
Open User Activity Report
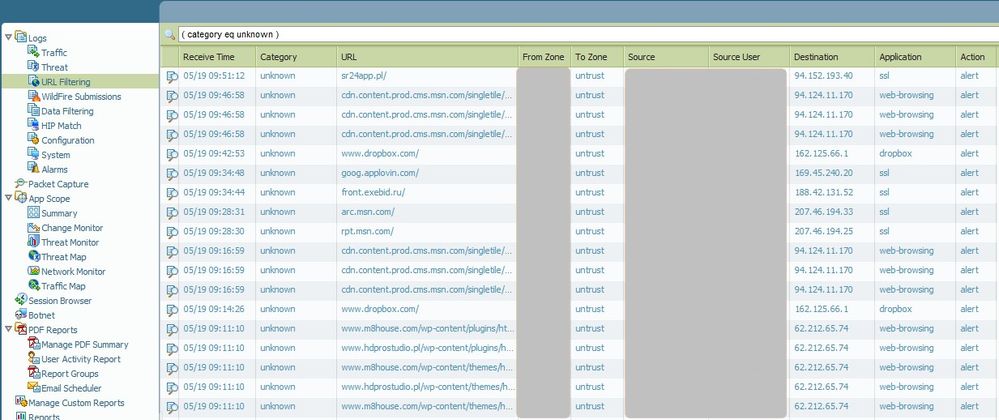tap(80, 359)
